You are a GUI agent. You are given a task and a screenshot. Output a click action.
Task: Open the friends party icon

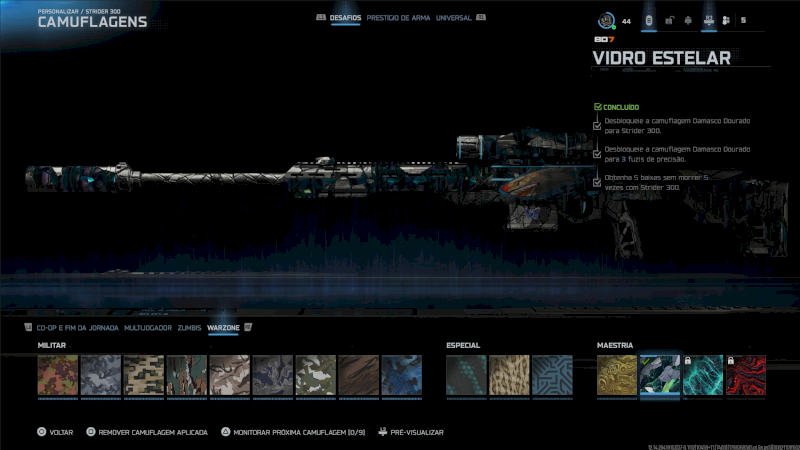726,20
